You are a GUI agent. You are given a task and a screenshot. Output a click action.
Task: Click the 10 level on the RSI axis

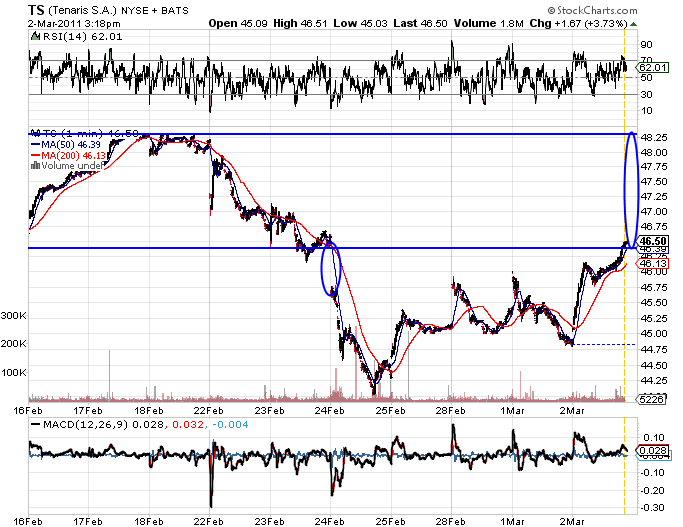point(647,111)
